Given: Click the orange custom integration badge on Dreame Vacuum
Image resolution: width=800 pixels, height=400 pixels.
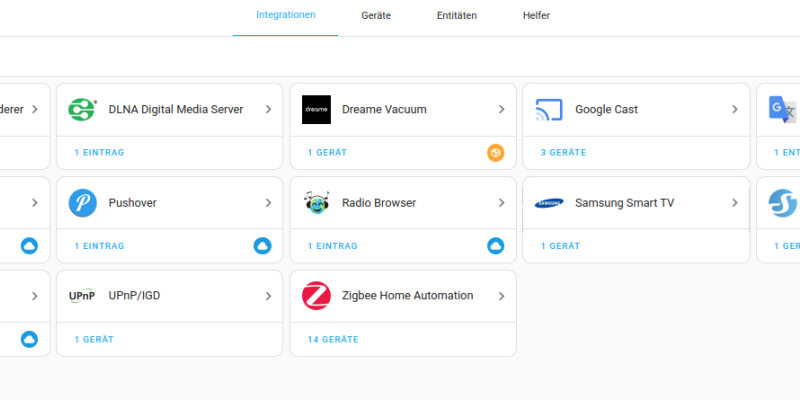Looking at the screenshot, I should coord(495,153).
